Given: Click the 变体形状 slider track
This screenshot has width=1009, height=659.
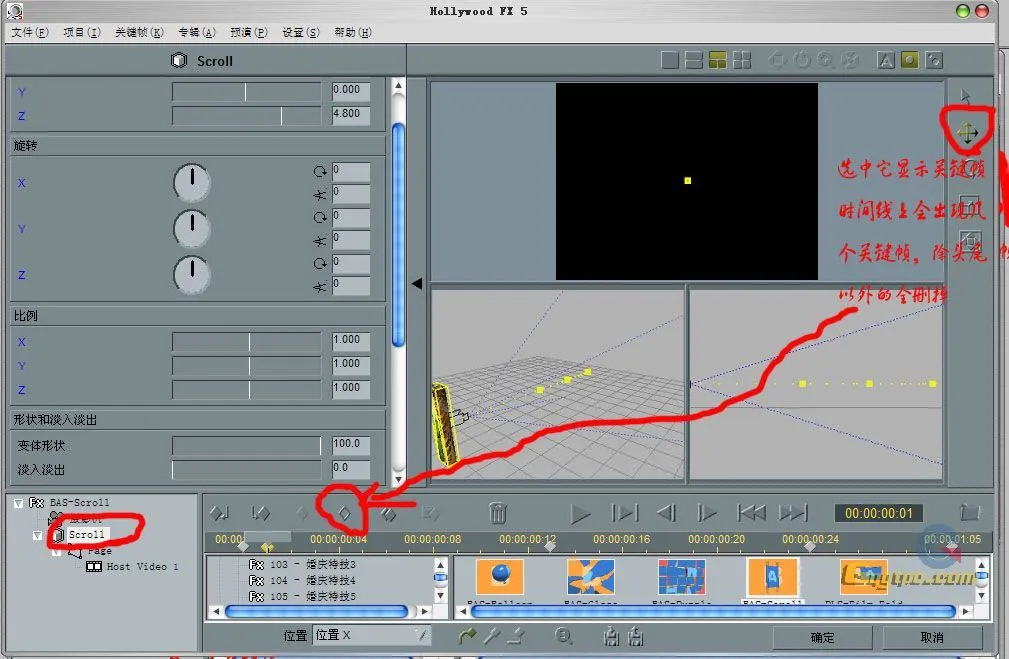Looking at the screenshot, I should 248,445.
